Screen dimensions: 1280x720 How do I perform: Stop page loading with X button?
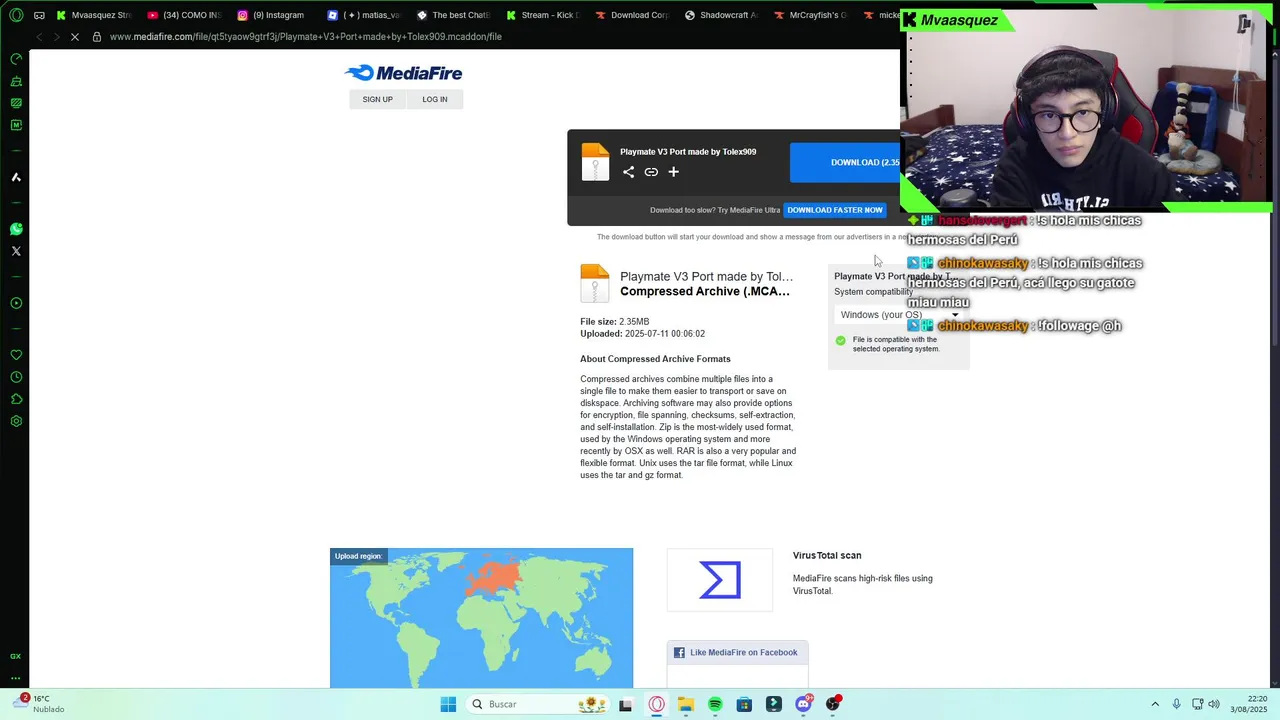tap(75, 37)
